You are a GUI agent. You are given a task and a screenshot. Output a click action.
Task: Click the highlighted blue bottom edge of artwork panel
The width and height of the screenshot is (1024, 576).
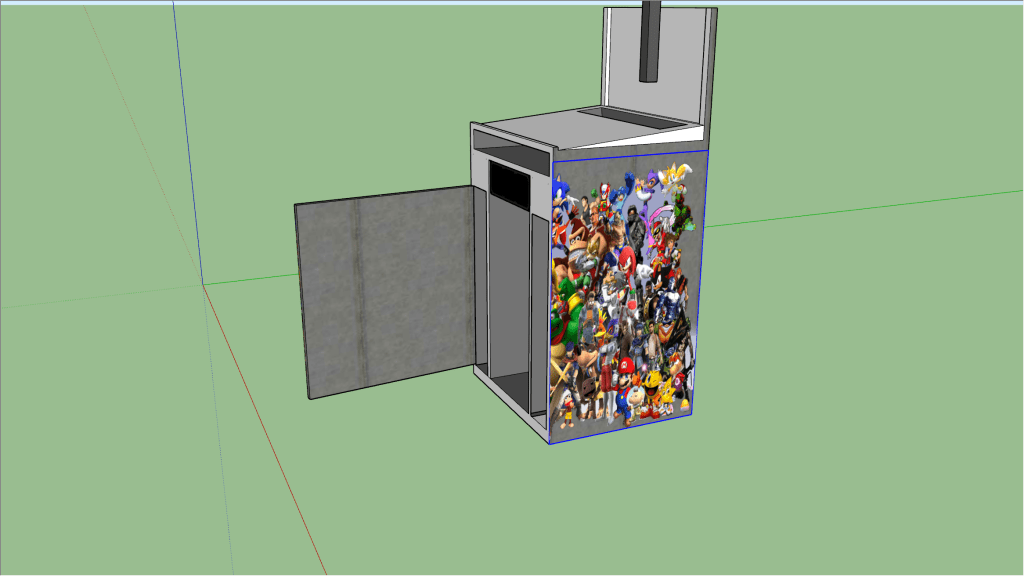620,428
